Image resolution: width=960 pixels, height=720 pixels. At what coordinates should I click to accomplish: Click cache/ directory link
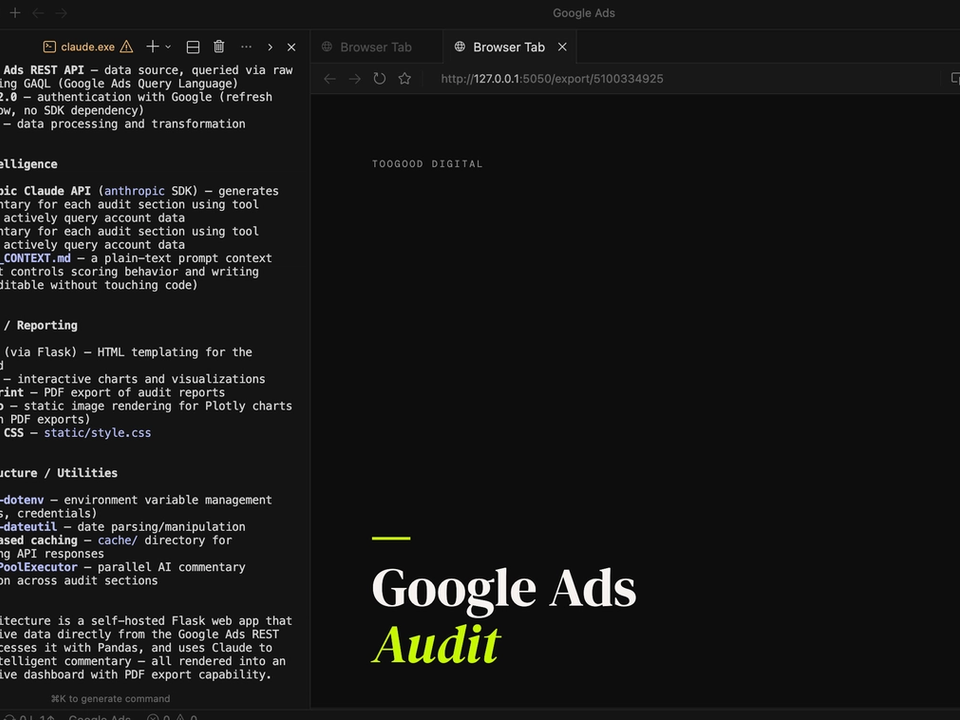[x=118, y=540]
